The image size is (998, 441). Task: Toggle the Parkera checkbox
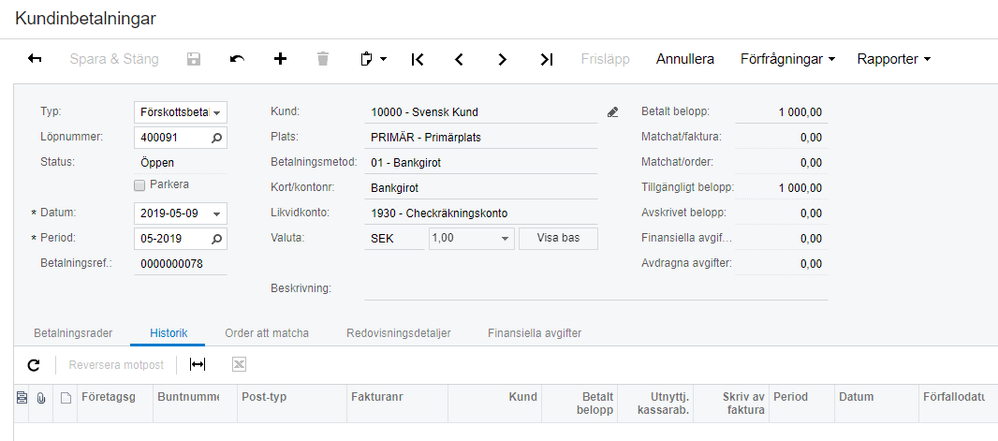coord(140,184)
